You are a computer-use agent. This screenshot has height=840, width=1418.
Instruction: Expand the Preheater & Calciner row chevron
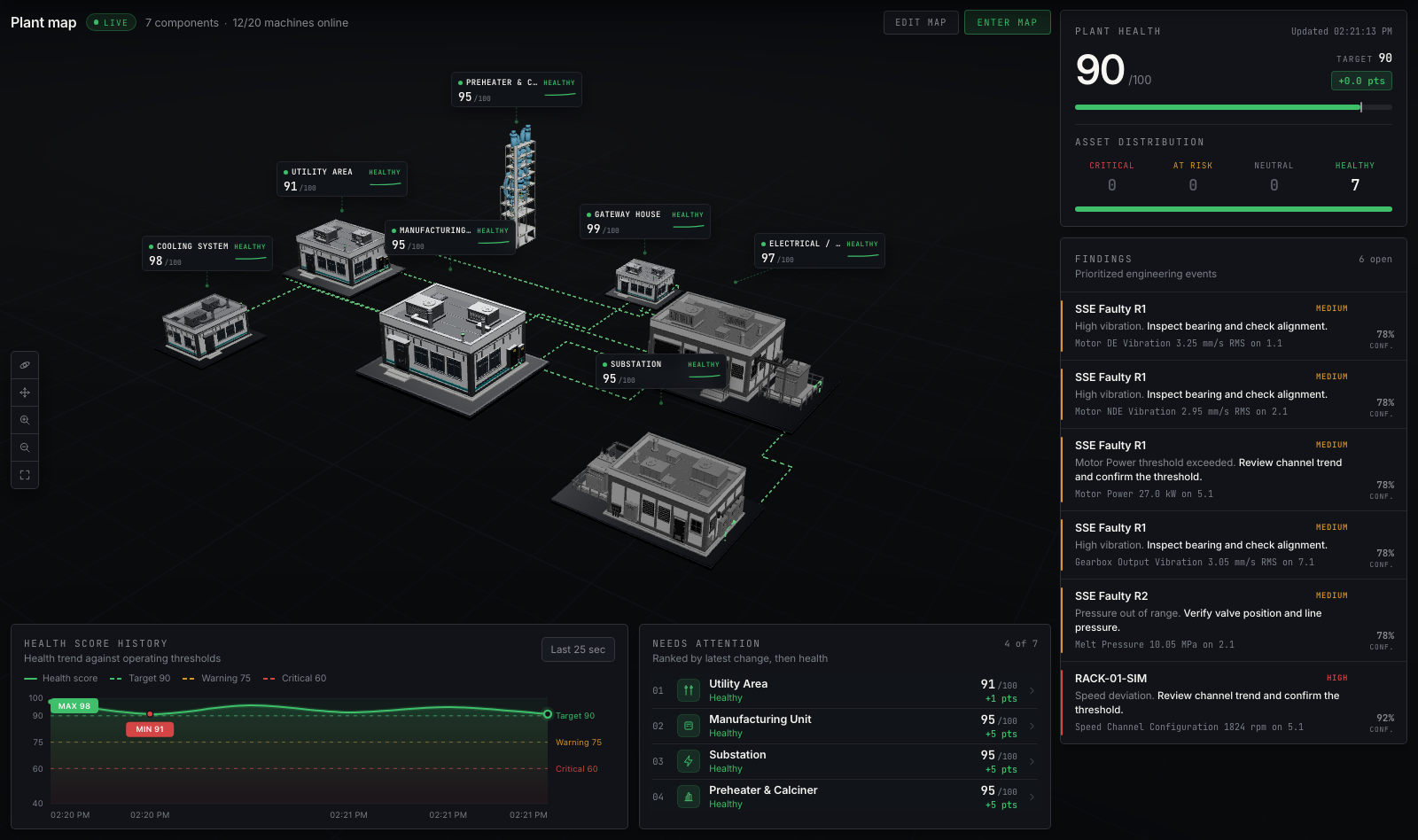(x=1032, y=797)
